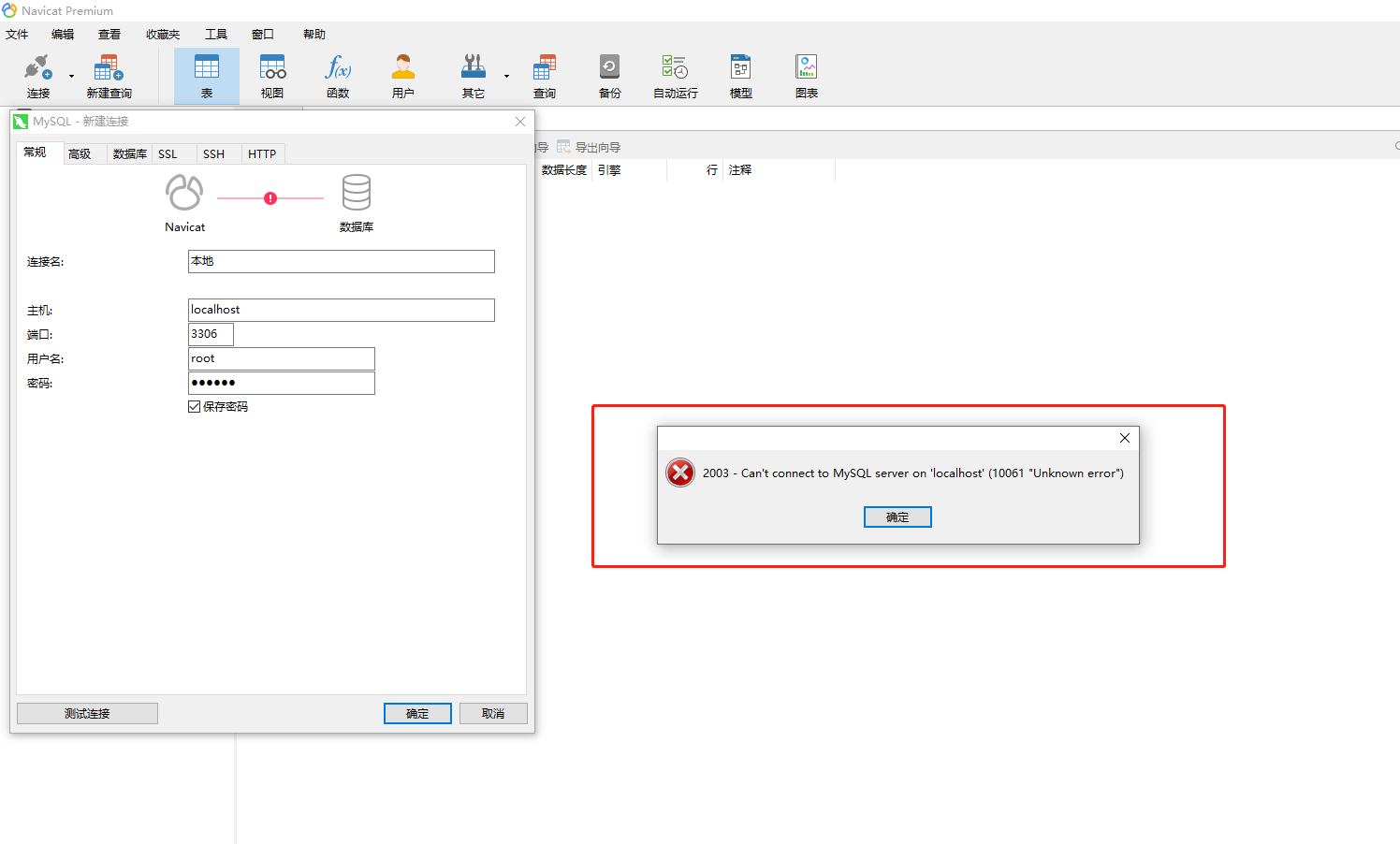Screen dimensions: 1400x844
Task: Click the 测试连接 button
Action: tap(87, 714)
